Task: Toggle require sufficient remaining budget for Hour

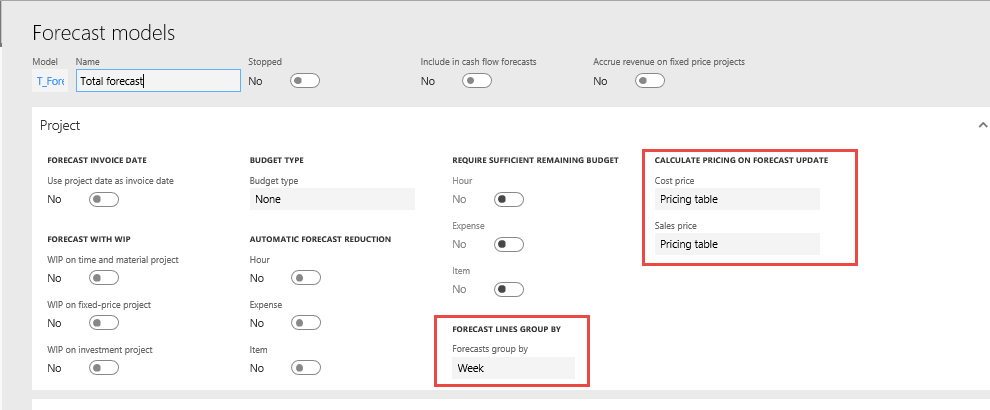Action: [x=509, y=199]
